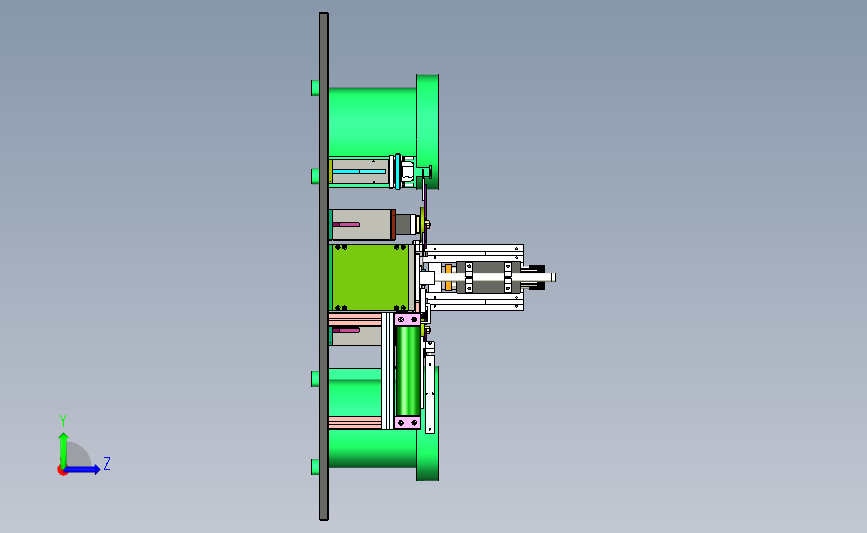867x533 pixels.
Task: Select the blue Z-axis arrow of the triad
Action: click(x=83, y=469)
